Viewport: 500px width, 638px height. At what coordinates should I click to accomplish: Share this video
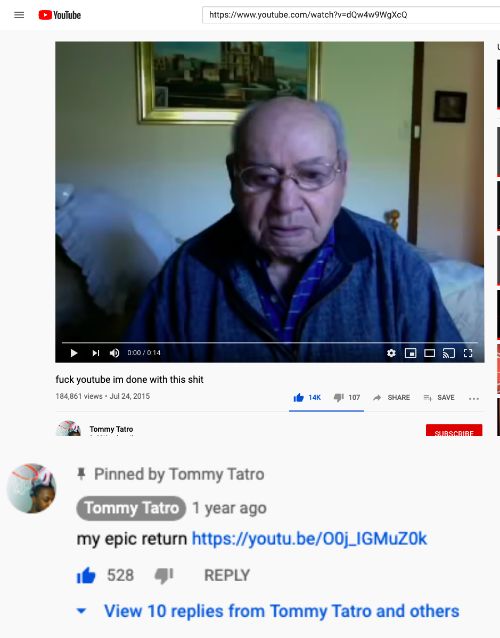(x=391, y=398)
